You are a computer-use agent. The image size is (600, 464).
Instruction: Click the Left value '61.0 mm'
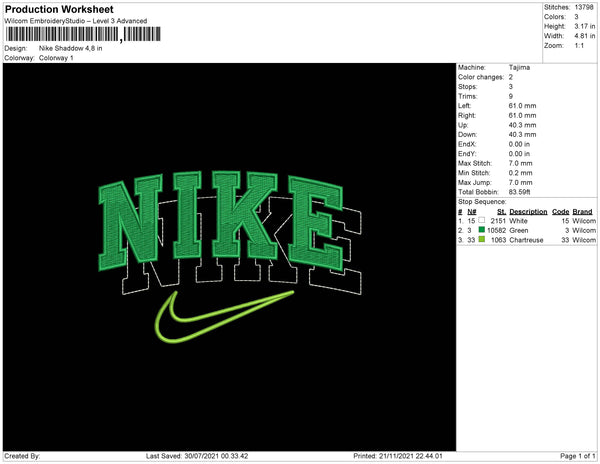[x=522, y=106]
